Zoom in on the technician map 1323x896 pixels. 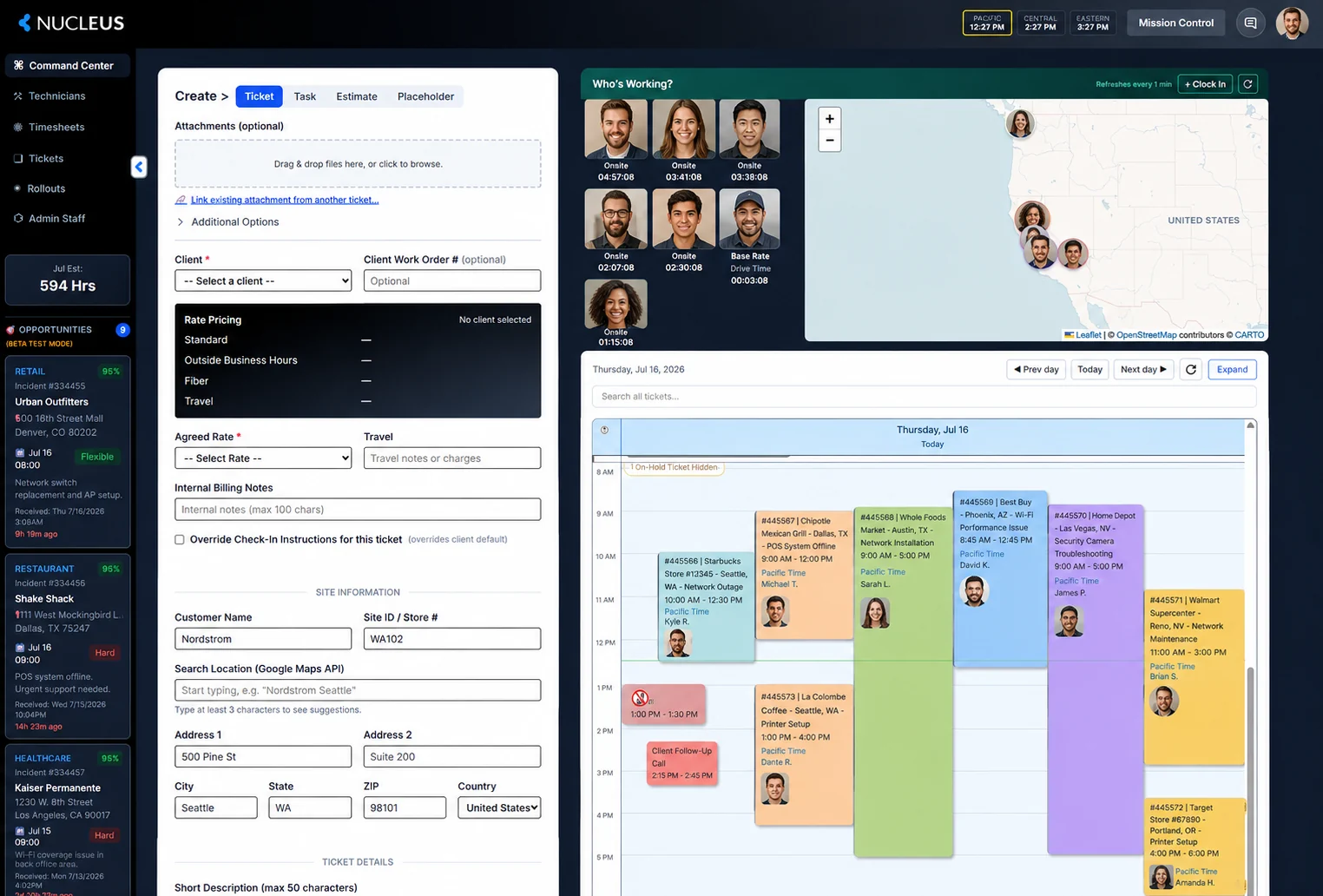tap(830, 119)
